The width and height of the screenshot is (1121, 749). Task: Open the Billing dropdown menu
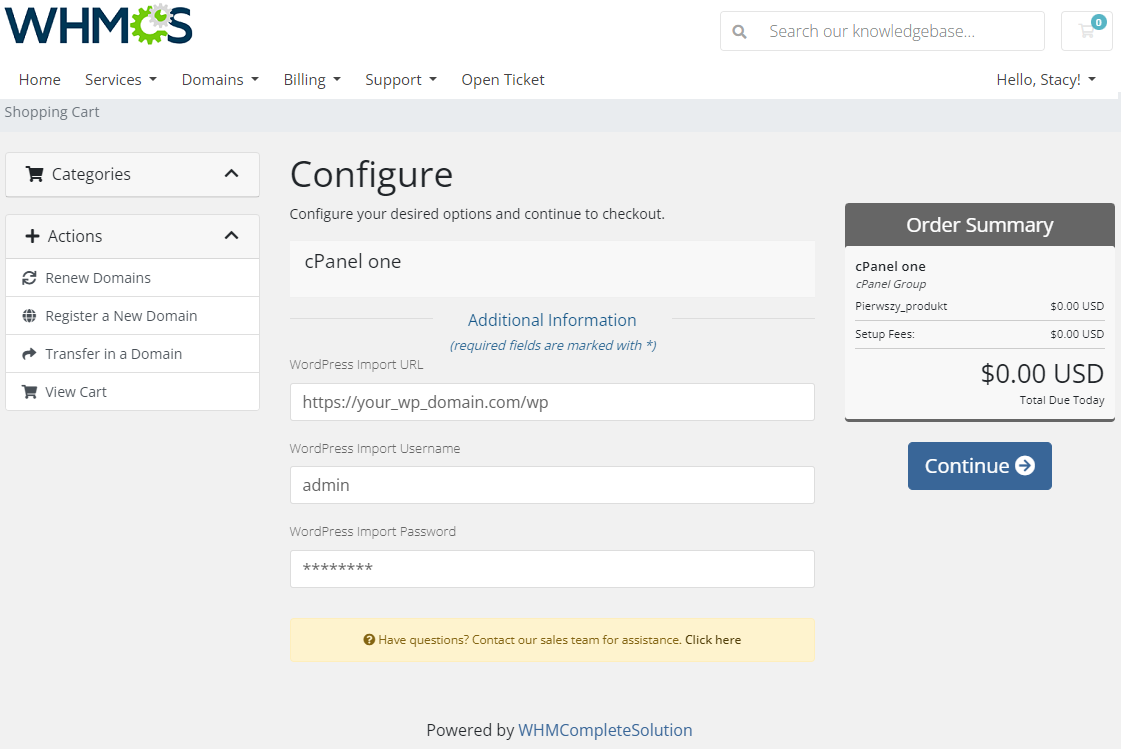click(x=311, y=79)
